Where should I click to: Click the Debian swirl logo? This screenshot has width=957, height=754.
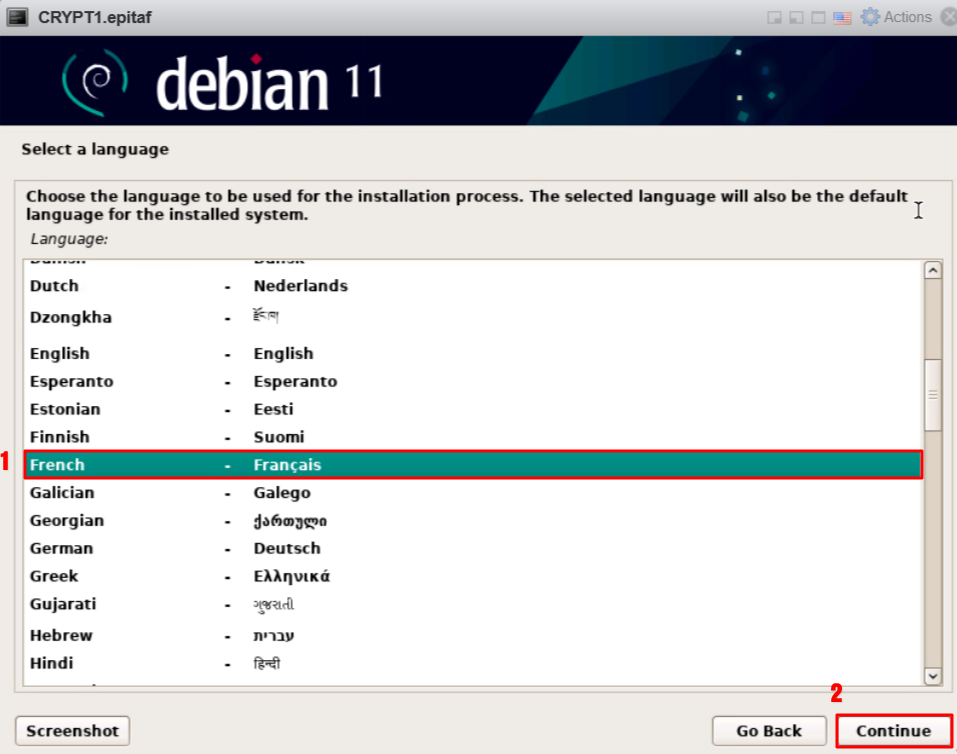pos(96,81)
